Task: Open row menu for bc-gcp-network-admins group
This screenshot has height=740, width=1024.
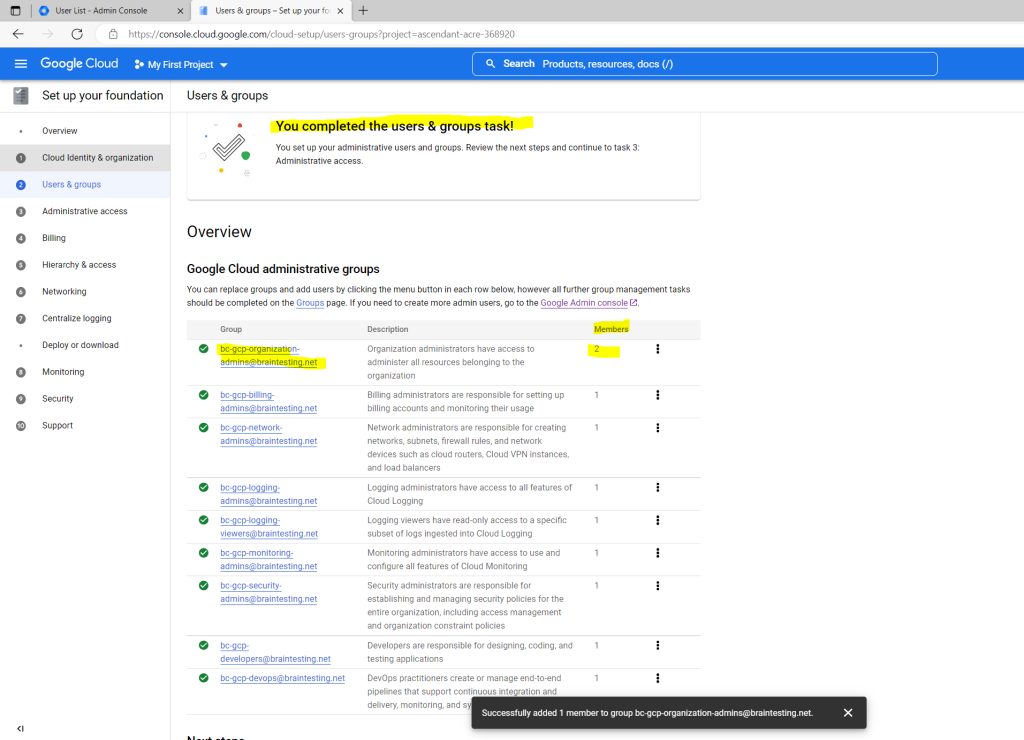Action: pyautogui.click(x=658, y=428)
